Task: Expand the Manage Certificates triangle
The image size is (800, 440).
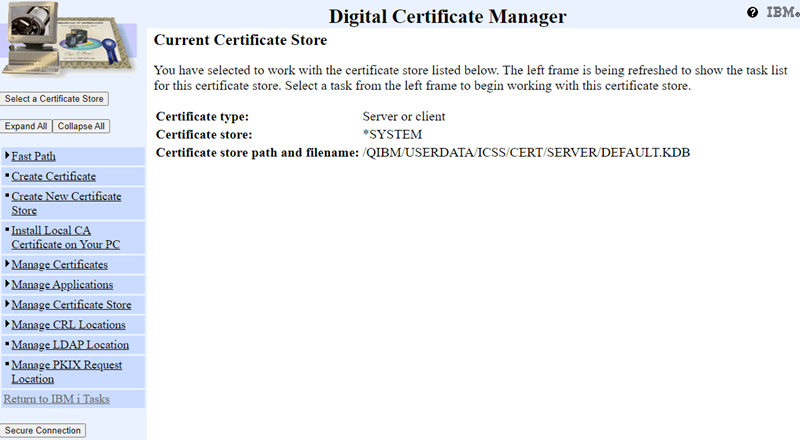Action: (7, 264)
